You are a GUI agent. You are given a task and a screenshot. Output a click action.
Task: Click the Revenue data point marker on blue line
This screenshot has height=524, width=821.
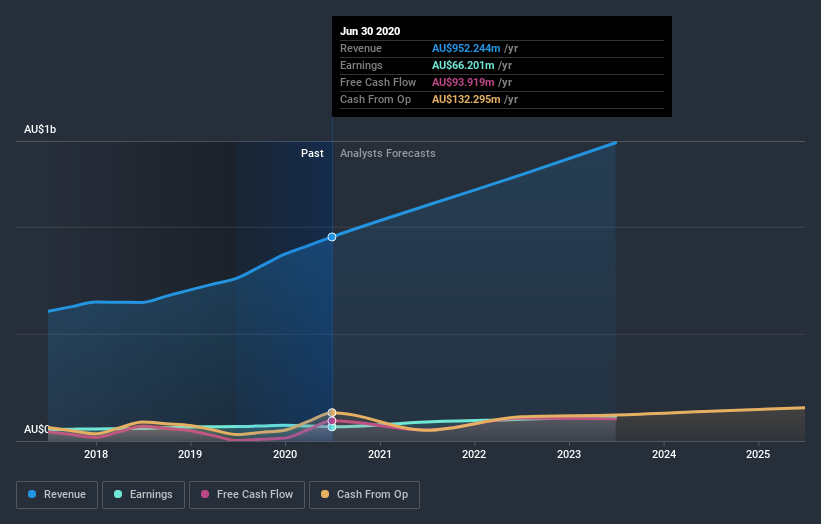(x=332, y=237)
